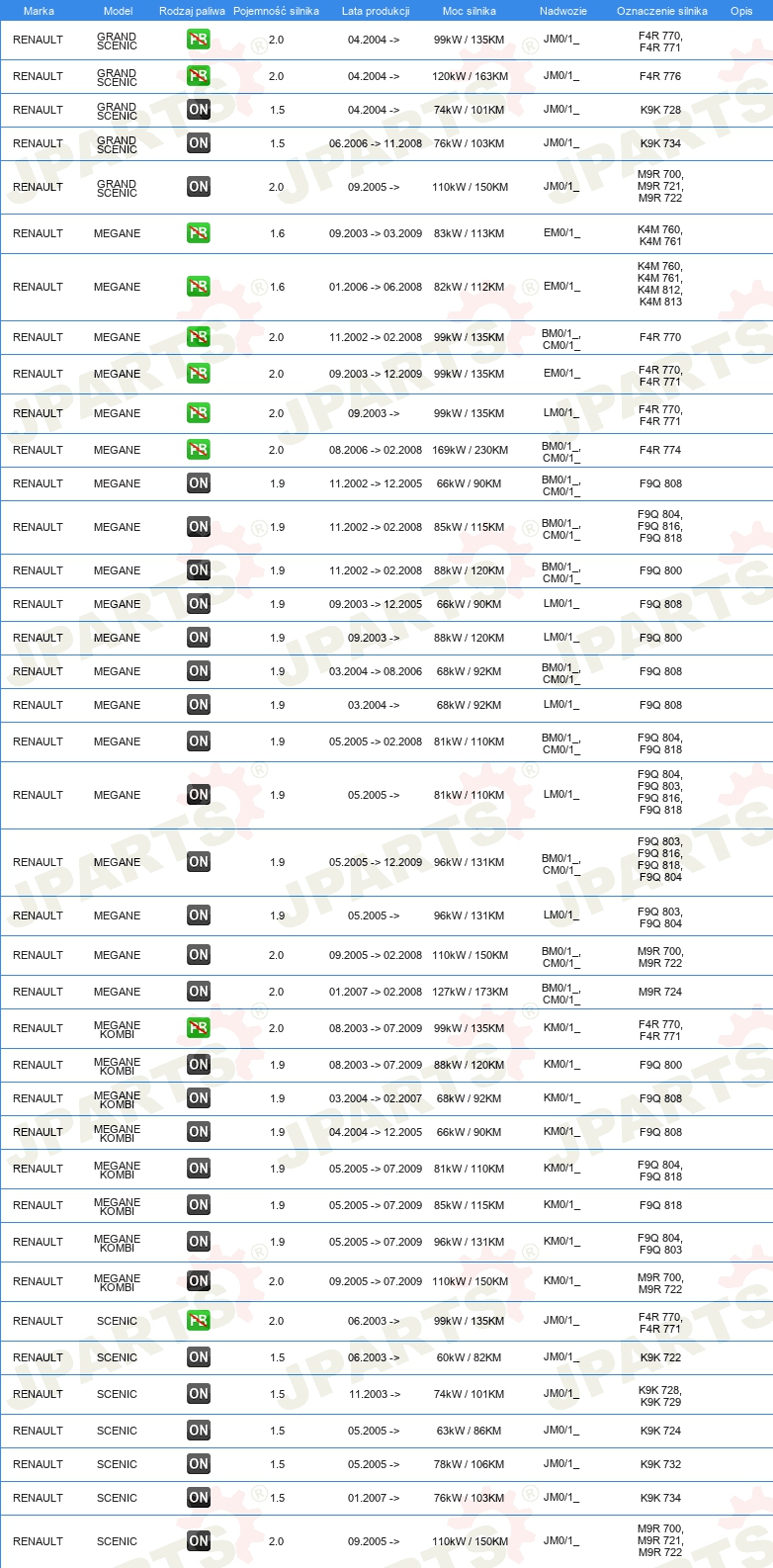Click ON fuel icon in Grand Scenic K9K 728 row
Screen dimensions: 773x1568
(x=198, y=110)
